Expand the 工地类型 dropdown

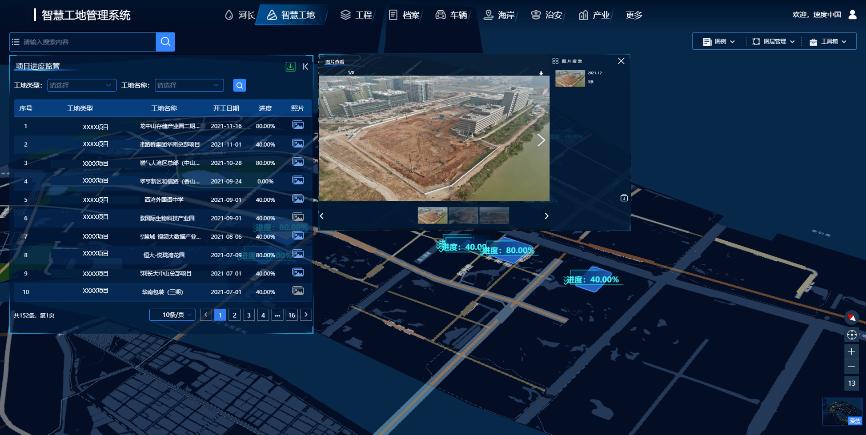point(82,86)
